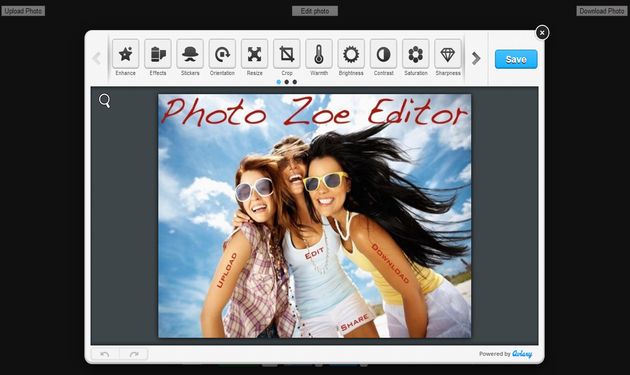Click the Download Photo button
This screenshot has width=630, height=375.
point(602,11)
